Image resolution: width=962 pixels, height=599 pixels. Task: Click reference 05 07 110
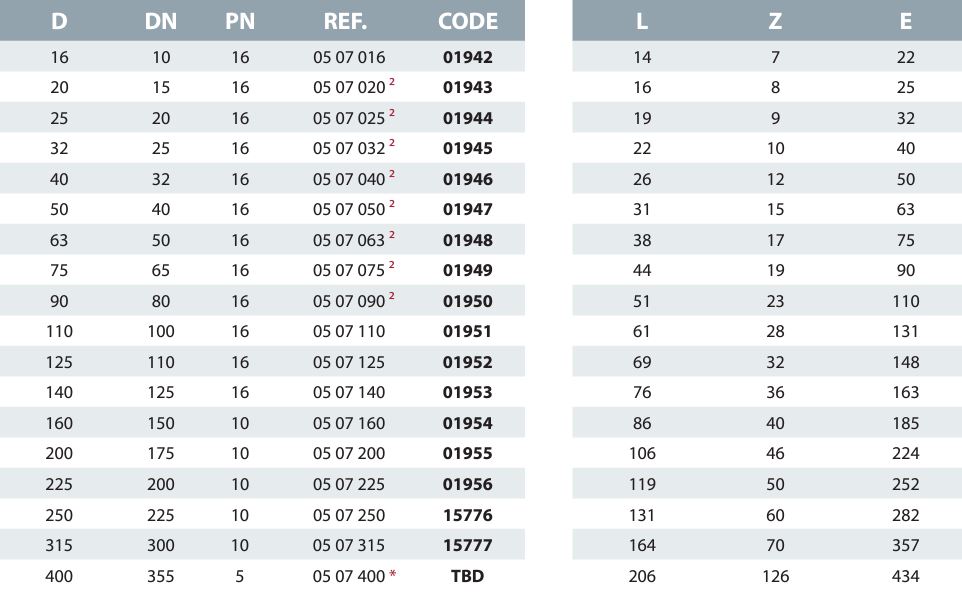click(349, 331)
